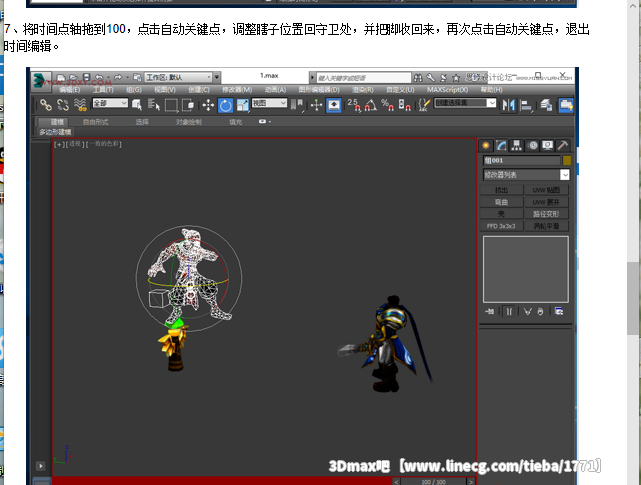Open the Group (G) menu
This screenshot has width=641, height=485.
(134, 90)
